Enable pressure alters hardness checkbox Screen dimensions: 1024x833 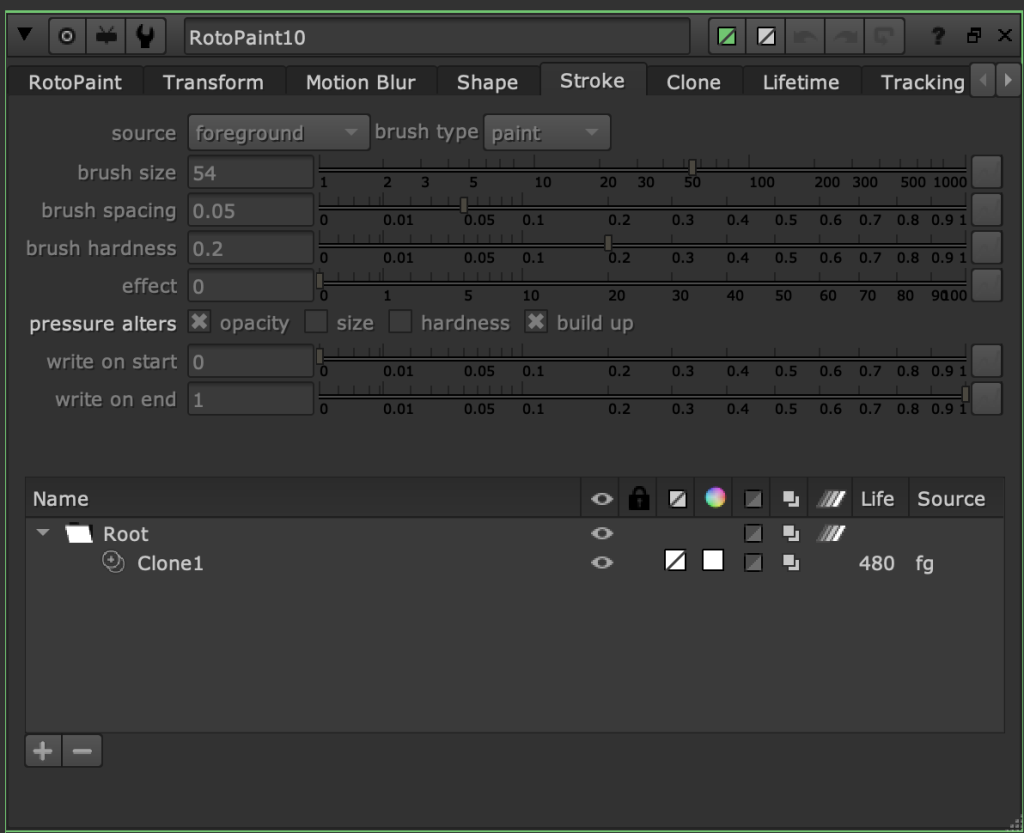pyautogui.click(x=400, y=321)
